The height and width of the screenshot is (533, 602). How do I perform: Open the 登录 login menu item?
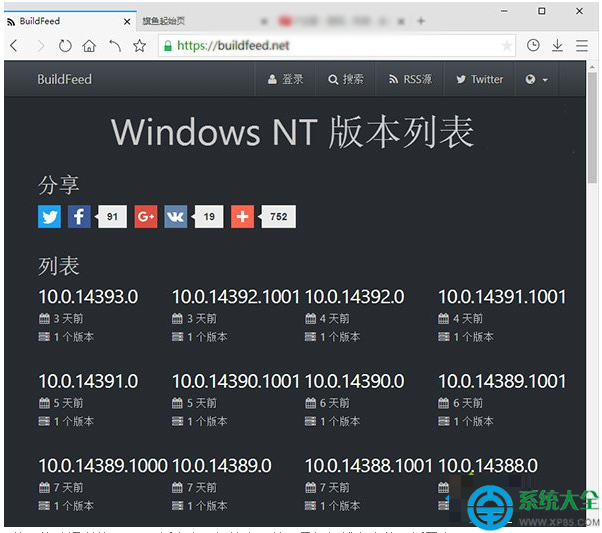pyautogui.click(x=285, y=79)
